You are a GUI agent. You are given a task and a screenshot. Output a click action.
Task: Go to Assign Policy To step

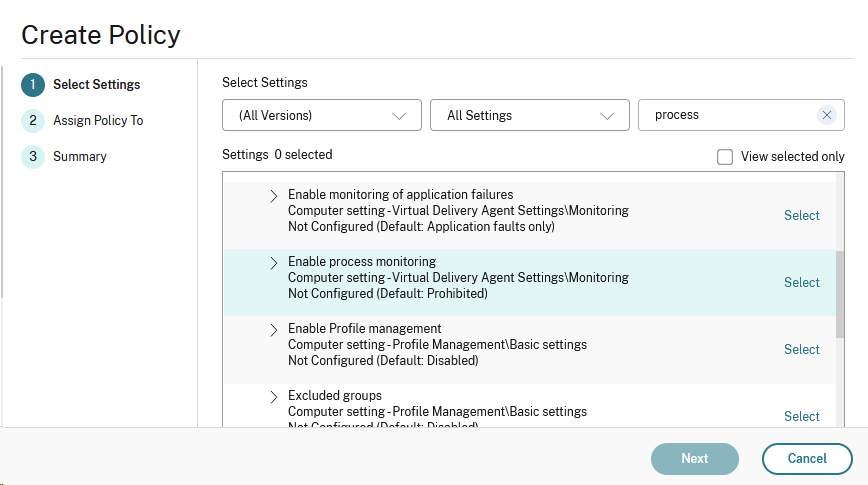coord(98,121)
